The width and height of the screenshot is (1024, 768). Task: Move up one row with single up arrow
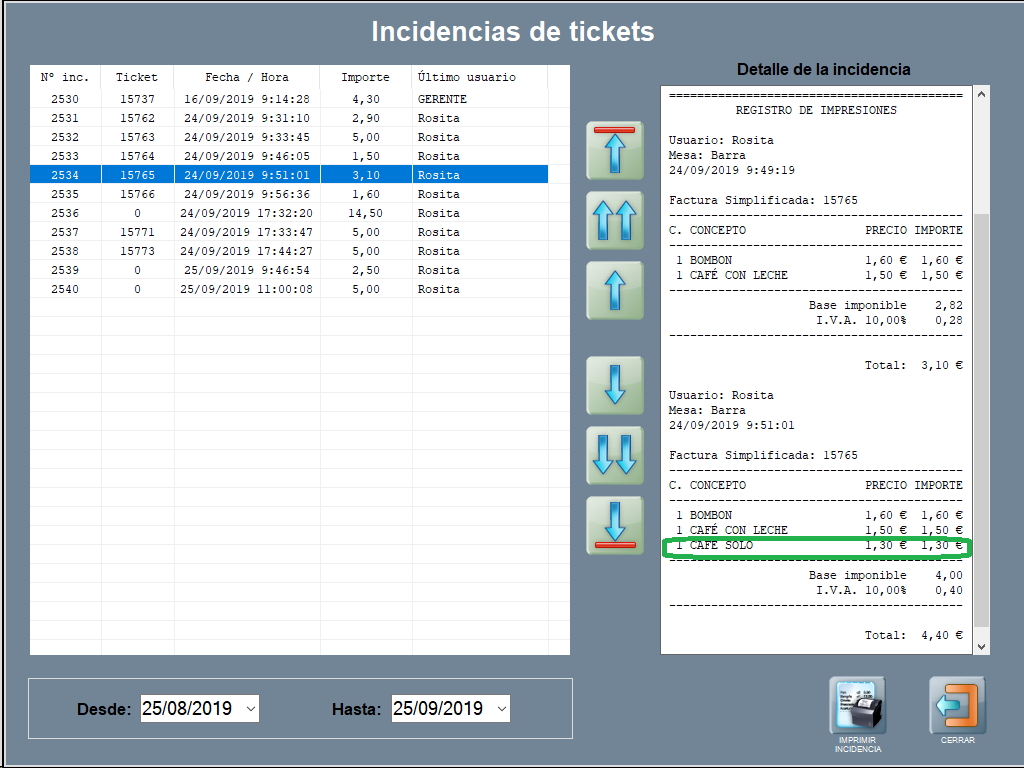615,290
